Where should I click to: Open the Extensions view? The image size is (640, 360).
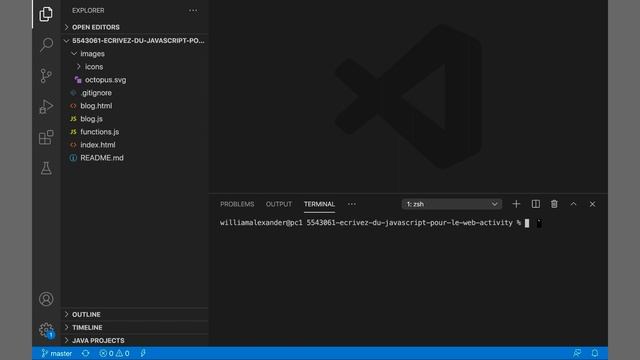pos(46,137)
